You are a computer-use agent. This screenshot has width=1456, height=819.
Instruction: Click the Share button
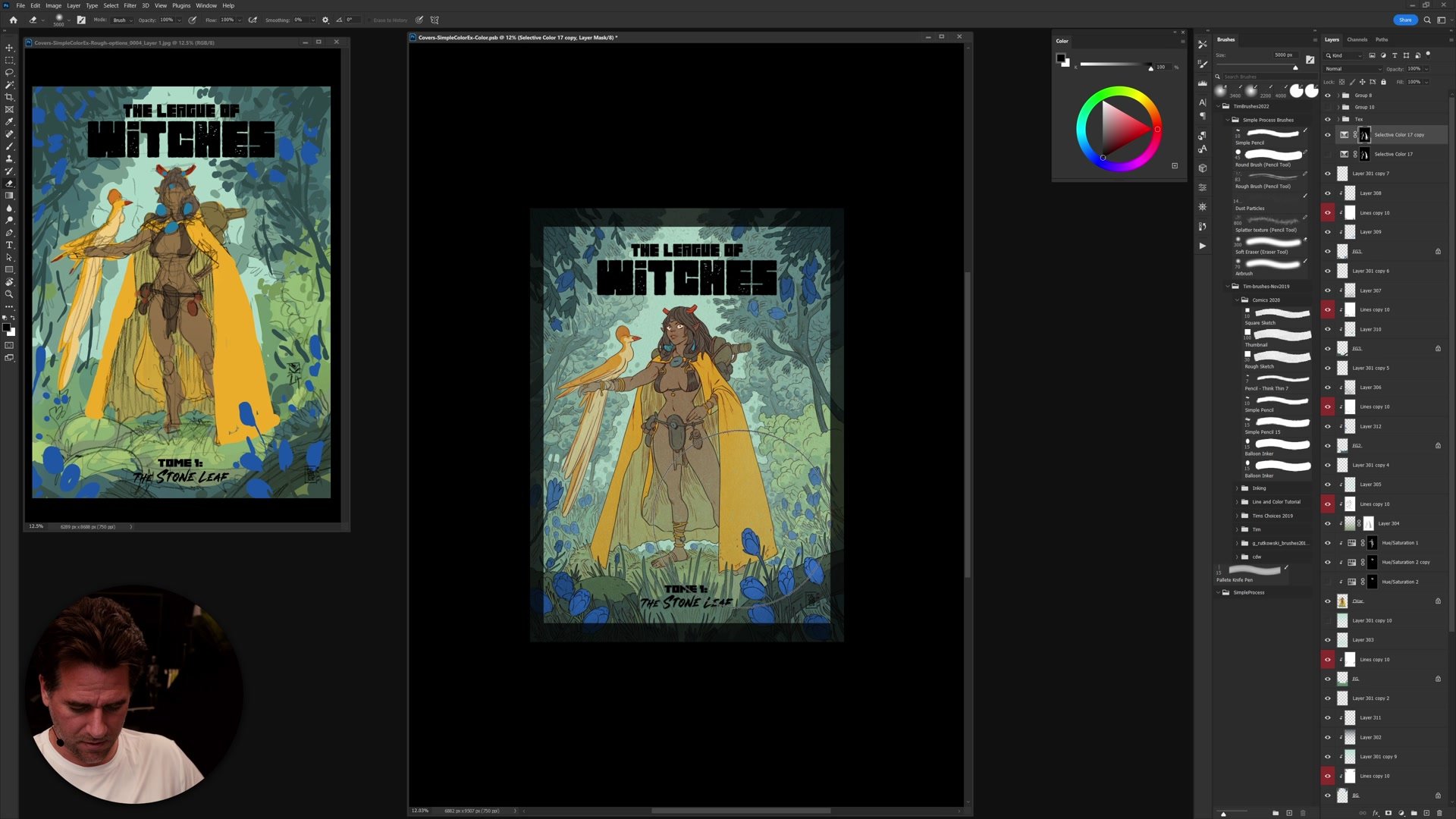[1404, 20]
